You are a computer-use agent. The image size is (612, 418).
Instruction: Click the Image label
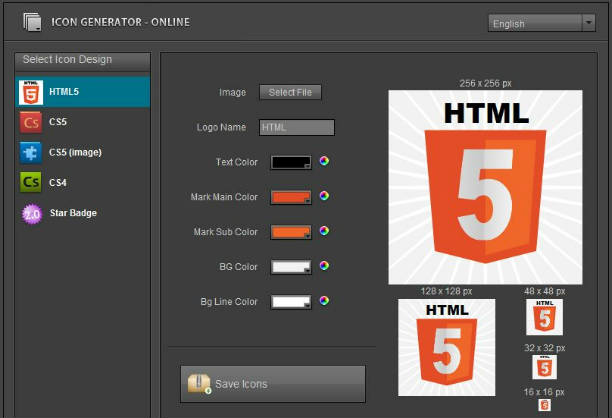[x=233, y=92]
